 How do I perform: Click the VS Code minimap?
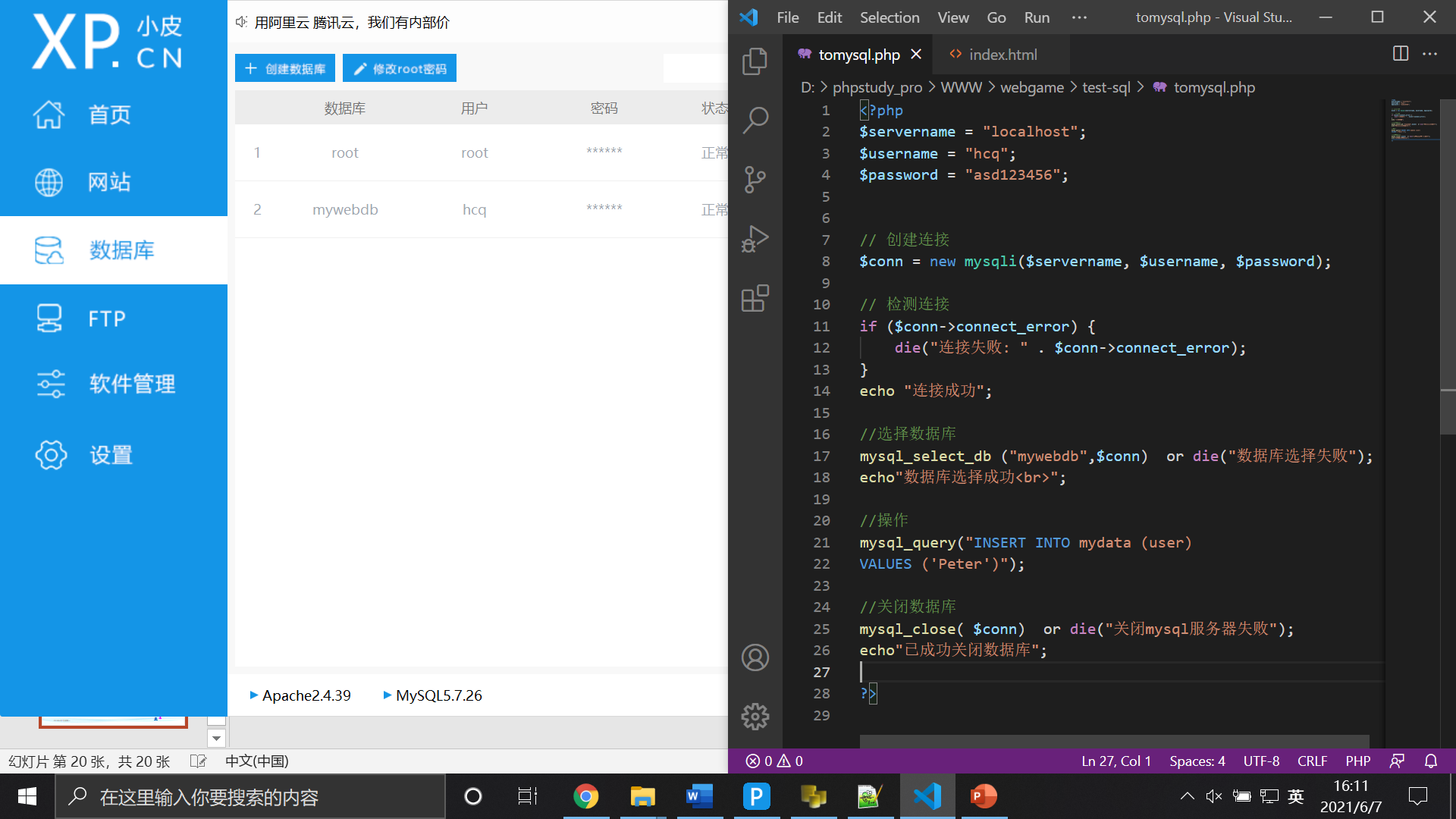point(1412,120)
